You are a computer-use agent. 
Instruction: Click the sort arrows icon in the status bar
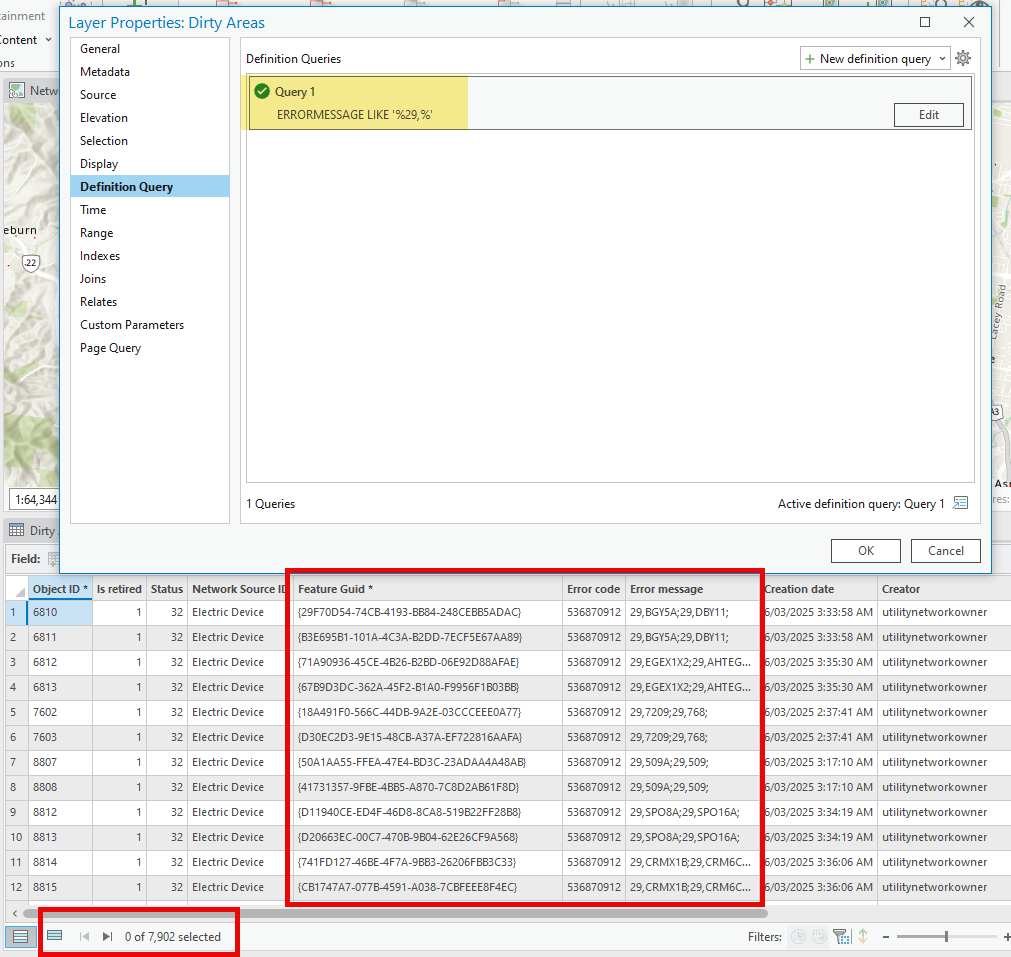coord(860,936)
